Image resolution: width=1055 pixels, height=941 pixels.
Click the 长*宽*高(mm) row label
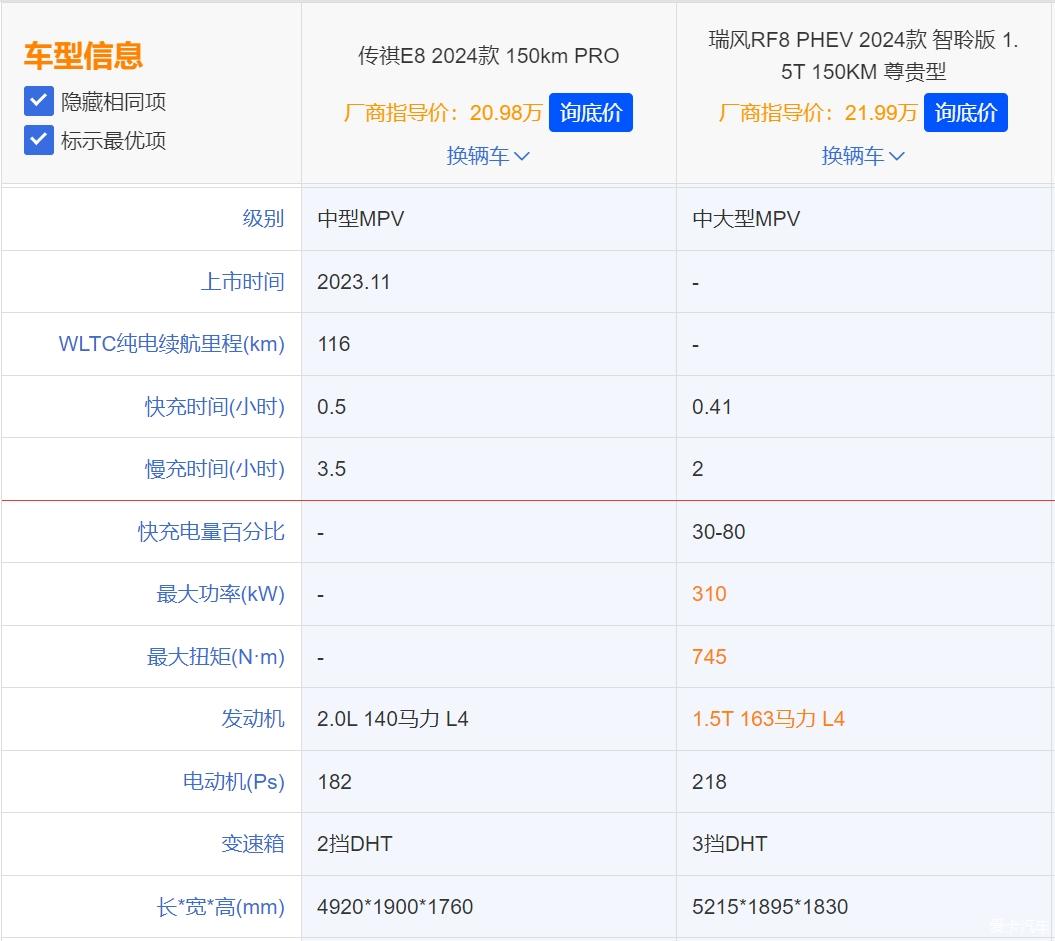tap(221, 907)
